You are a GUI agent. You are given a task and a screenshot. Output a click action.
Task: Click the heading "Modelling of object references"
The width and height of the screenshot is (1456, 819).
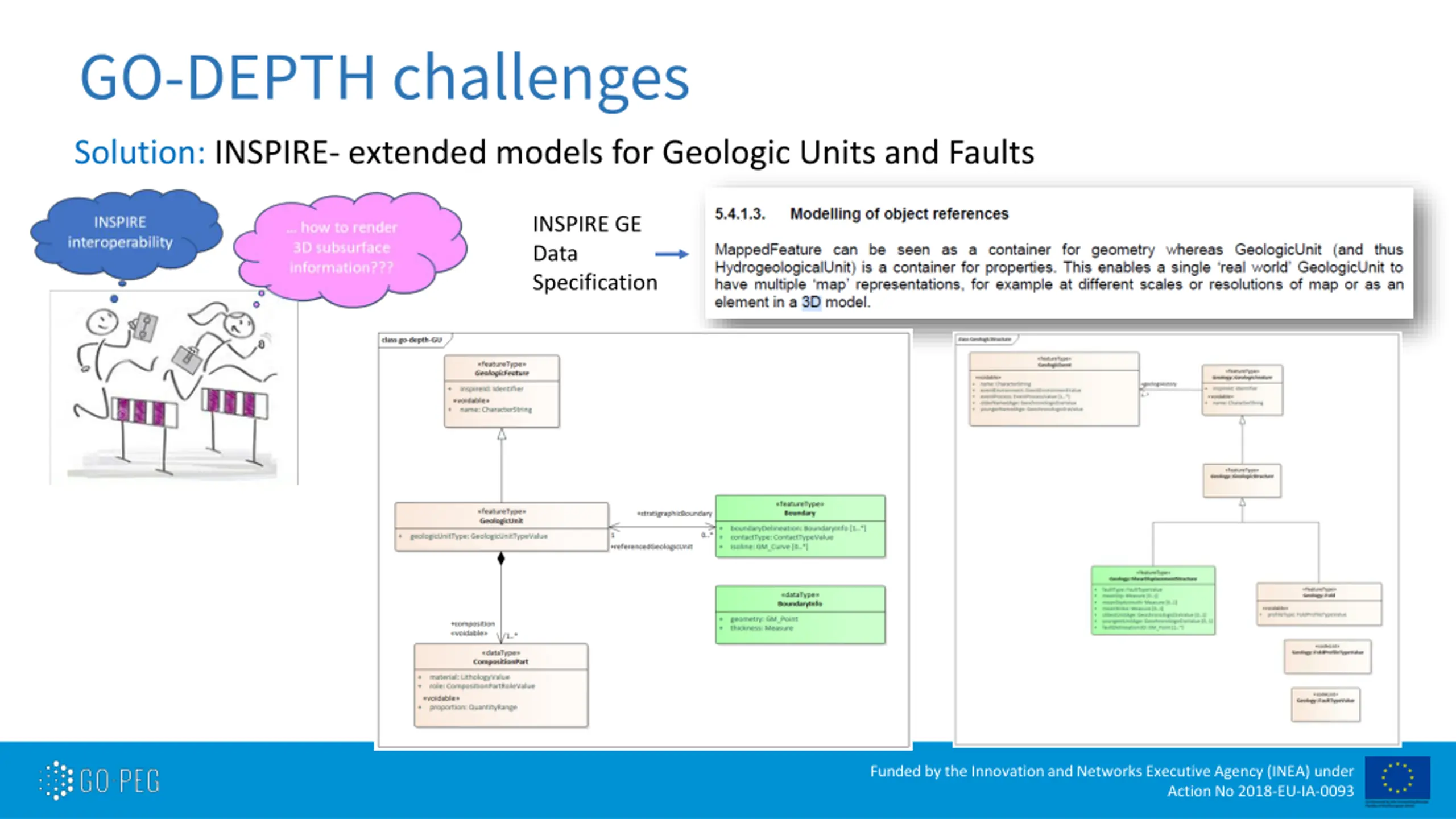pos(899,214)
